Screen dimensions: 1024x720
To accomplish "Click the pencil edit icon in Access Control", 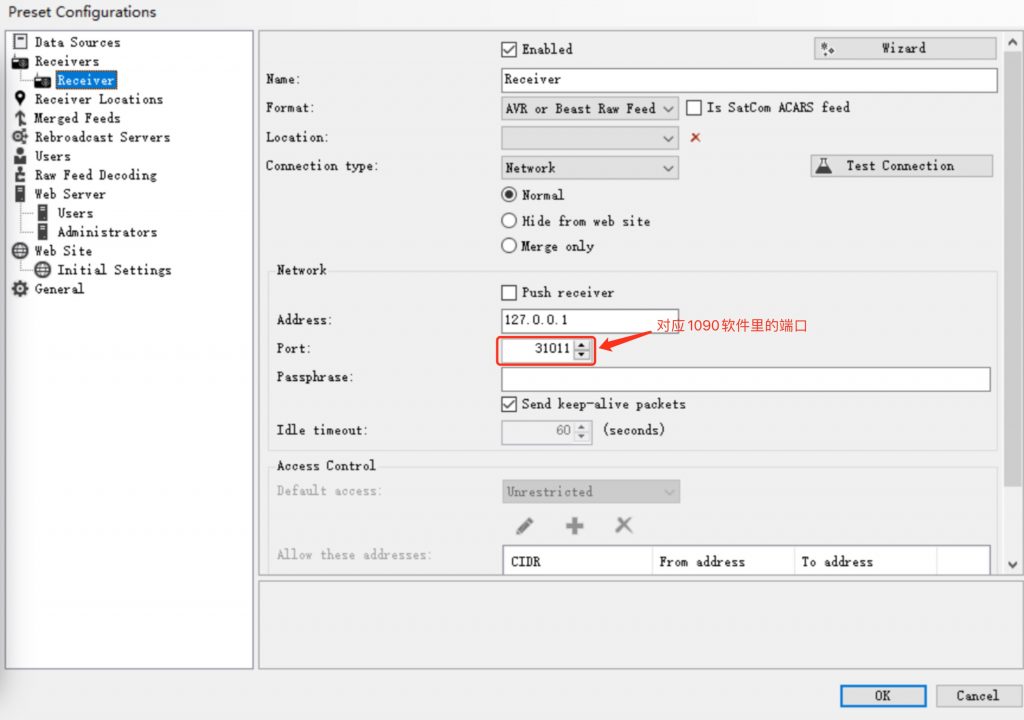I will pyautogui.click(x=524, y=526).
